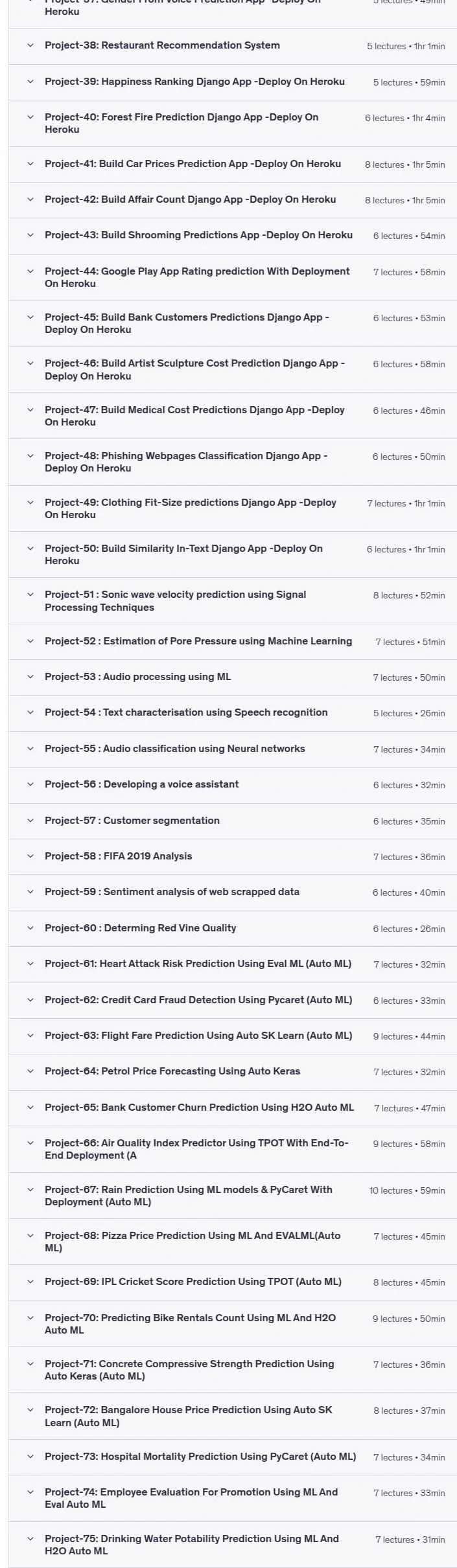Screen dimensions: 457x1568
Task: Click arrow icon beside Project-60 Red Vine Quality
Action: [30, 928]
